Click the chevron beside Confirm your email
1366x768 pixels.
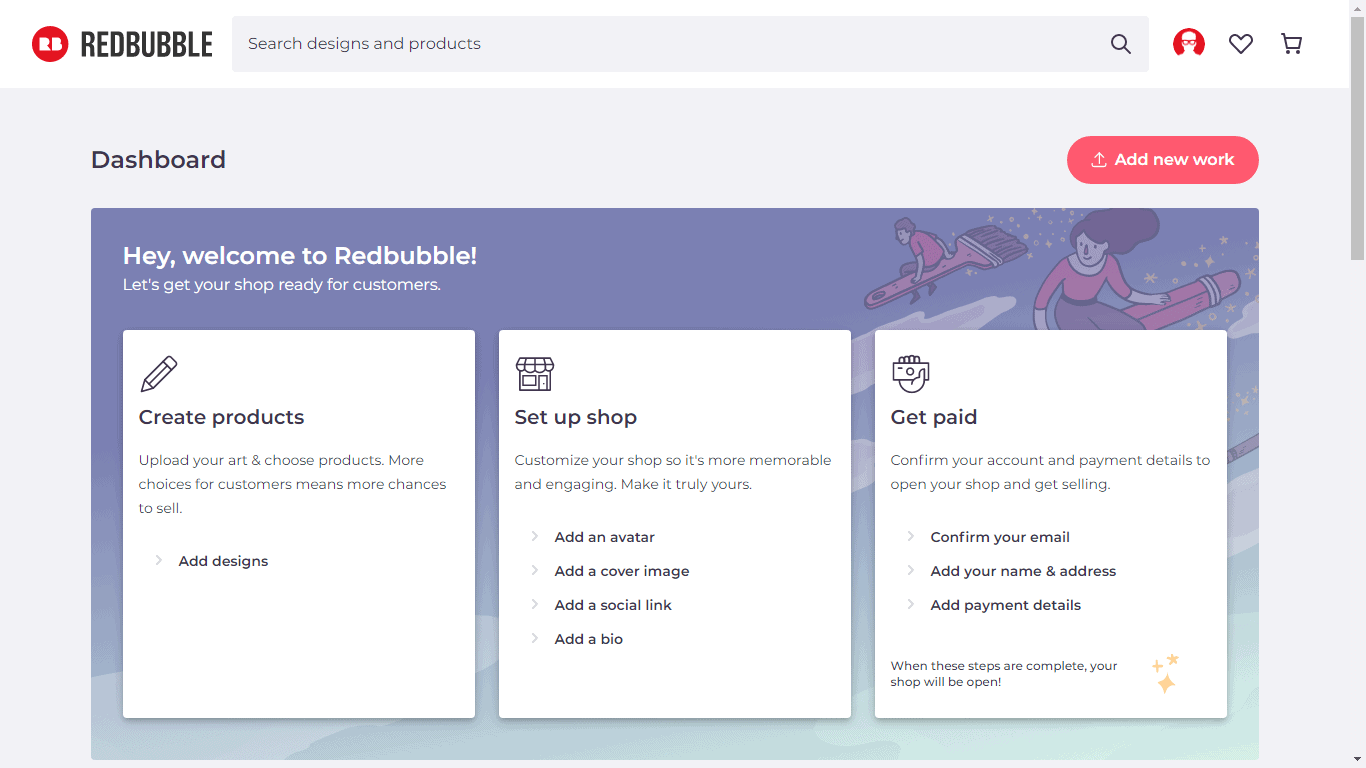pos(910,536)
